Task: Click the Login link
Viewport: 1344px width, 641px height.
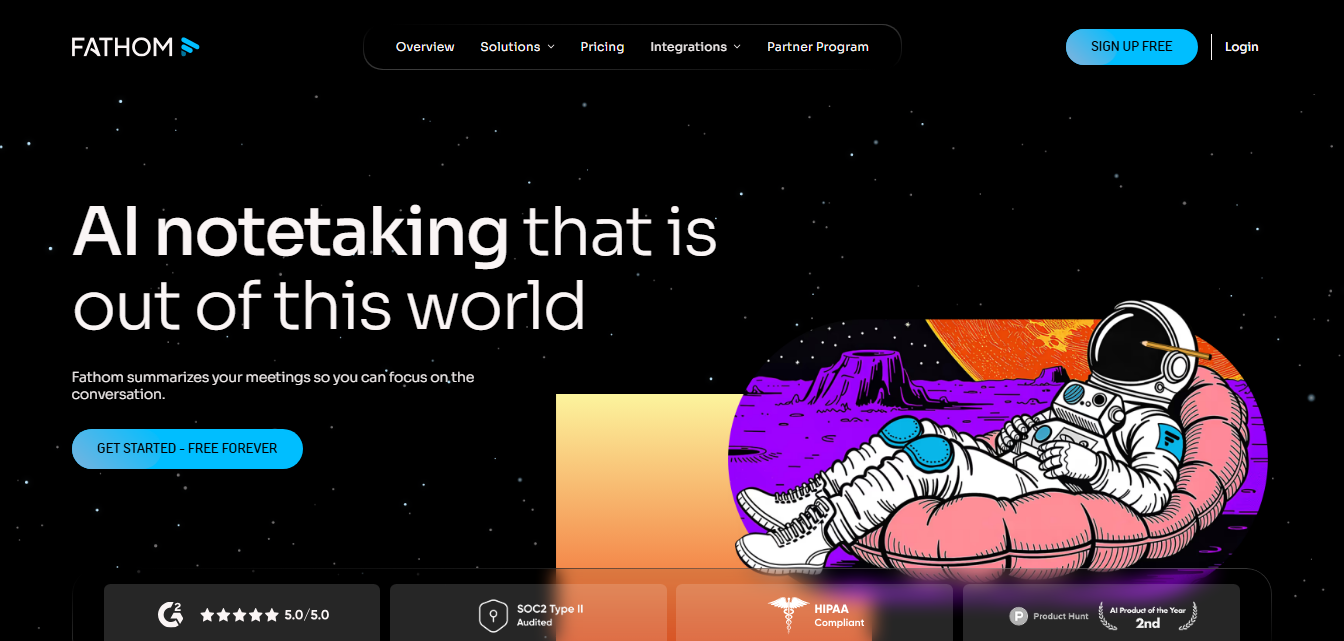Action: coord(1241,46)
